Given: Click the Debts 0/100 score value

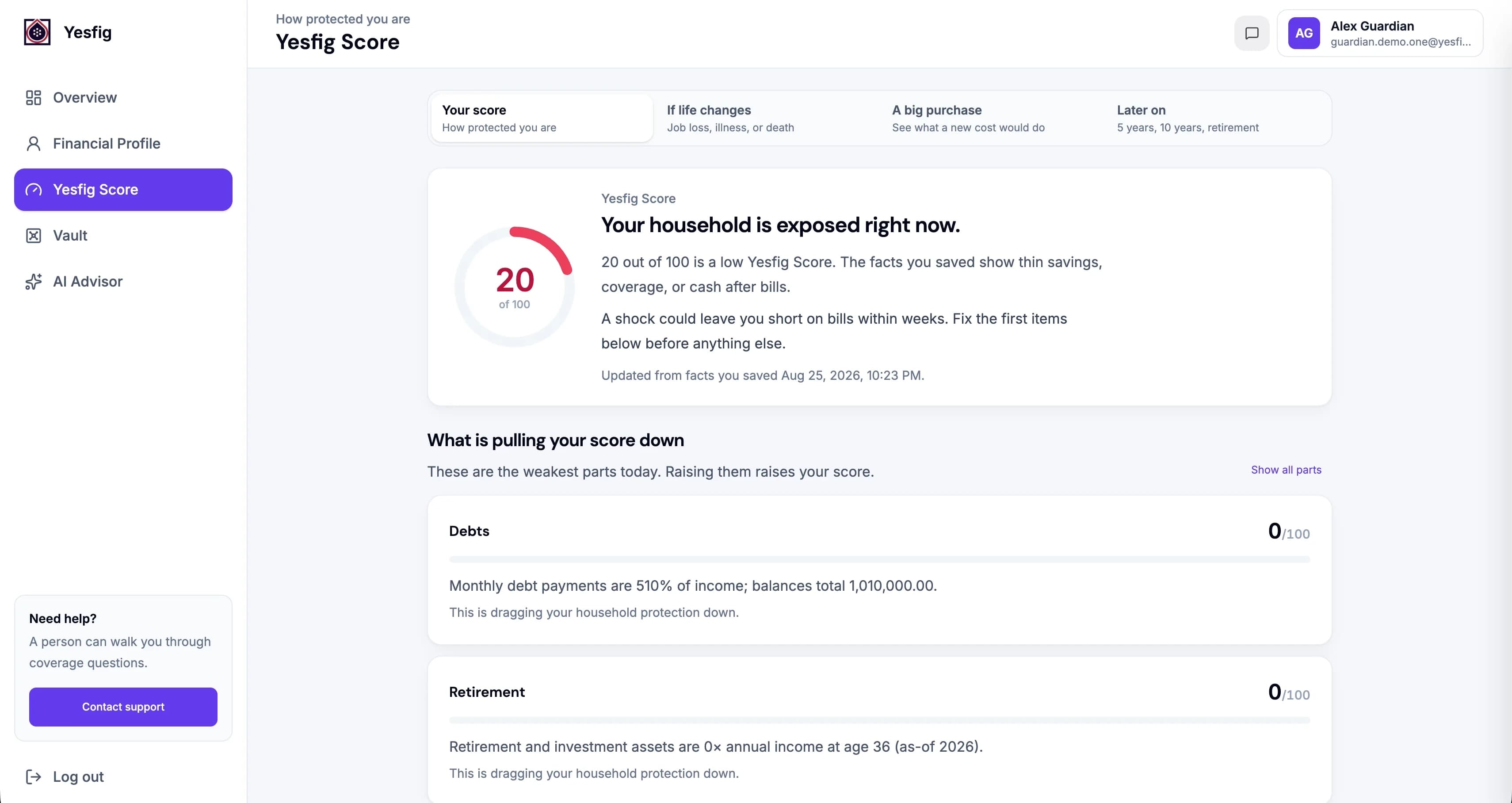Looking at the screenshot, I should click(1288, 531).
